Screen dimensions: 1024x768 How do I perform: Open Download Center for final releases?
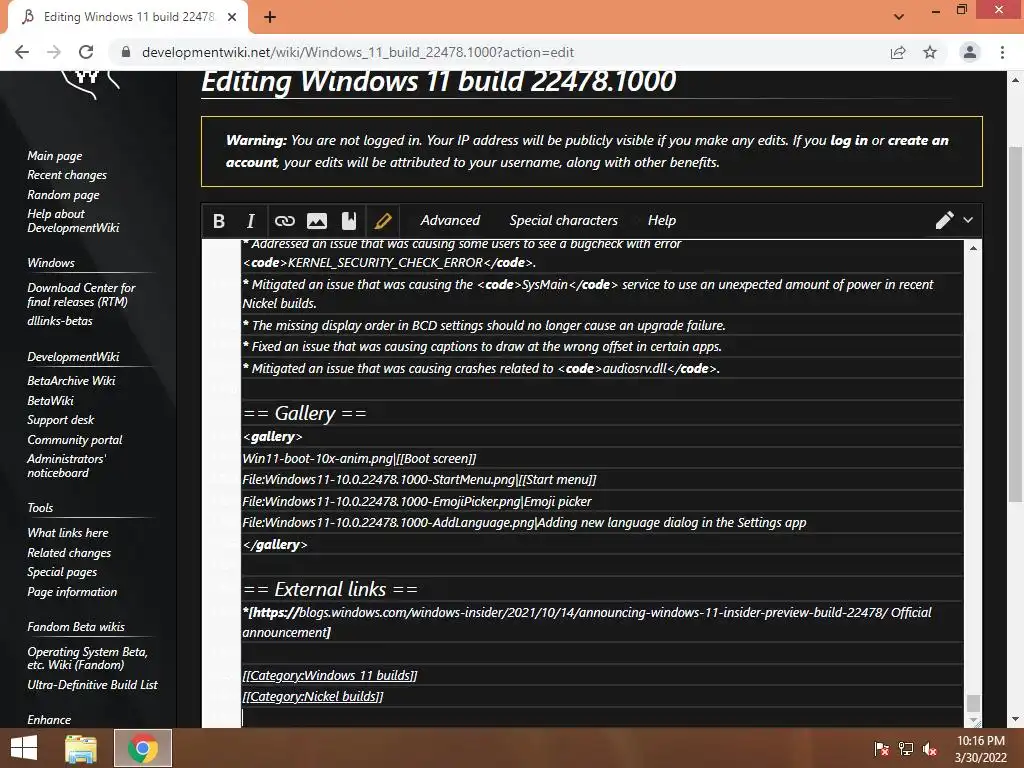coord(81,295)
